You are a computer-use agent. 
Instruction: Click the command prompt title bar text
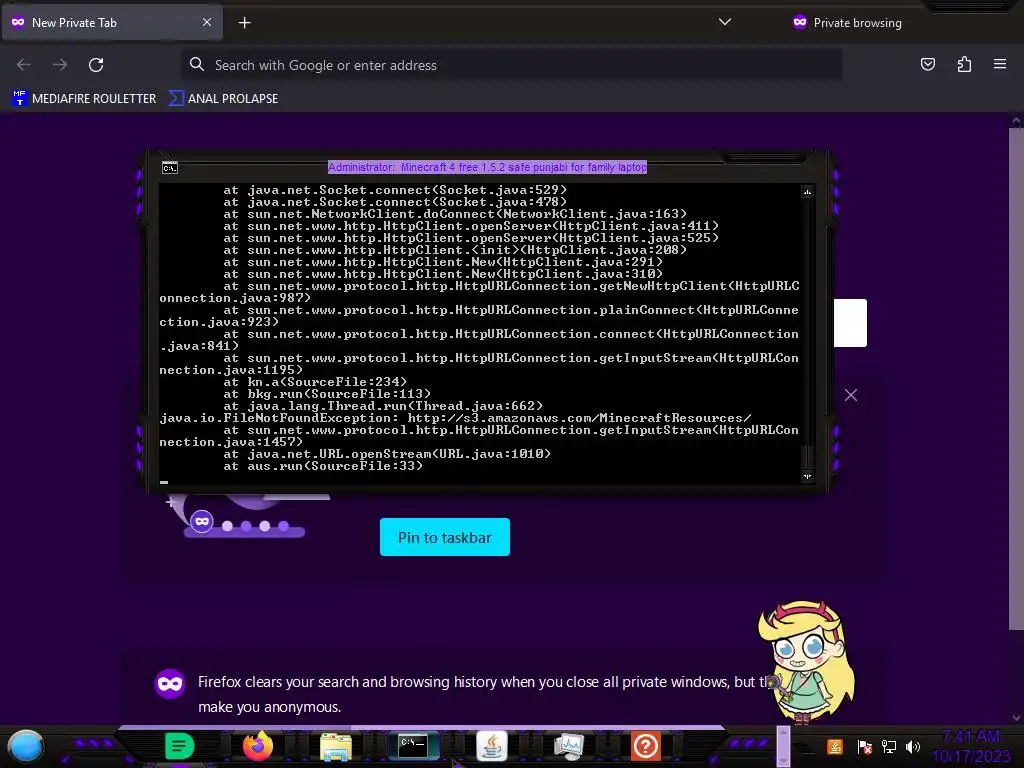click(487, 167)
